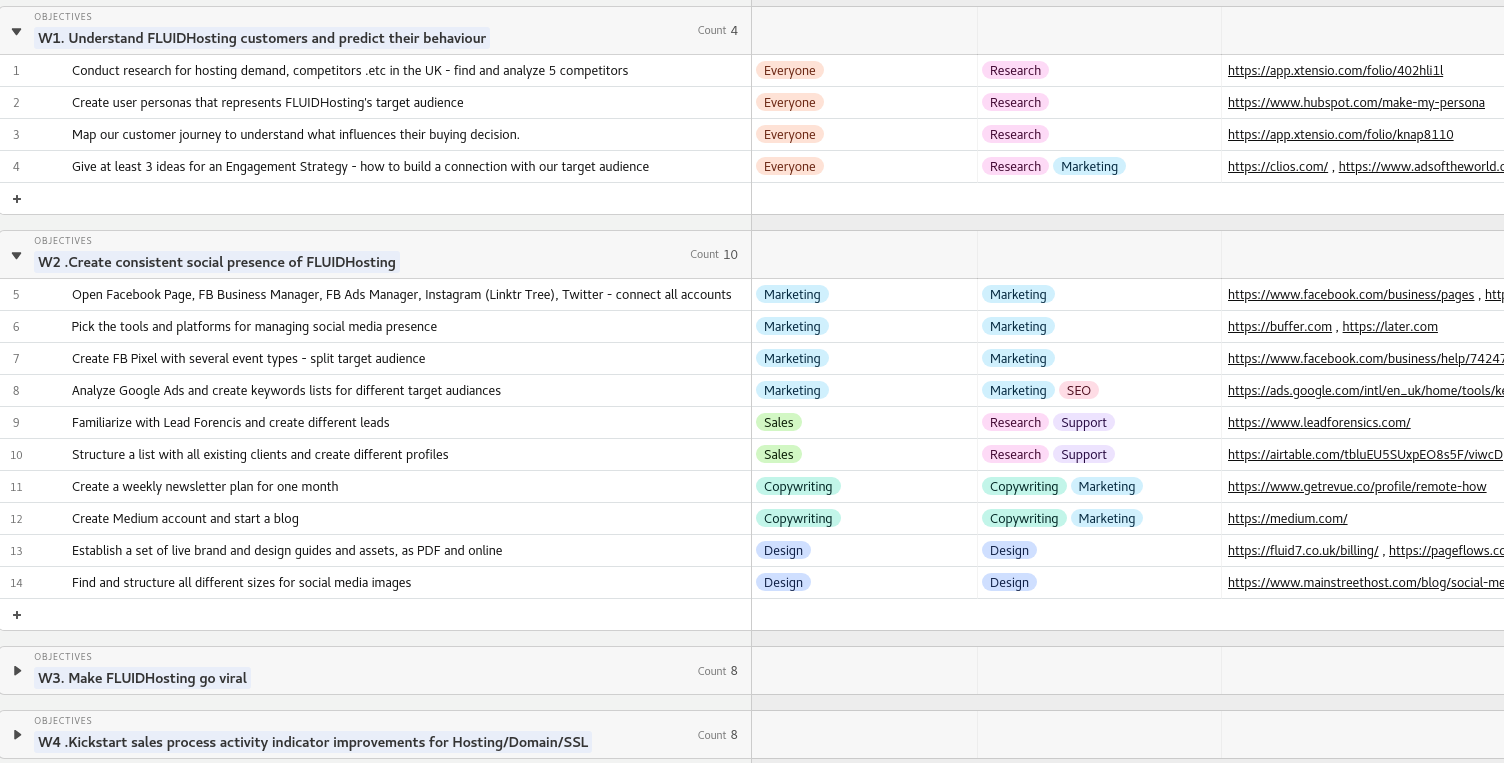The width and height of the screenshot is (1504, 763).
Task: Select the 'Analyze Google Ads' task cell
Action: click(286, 390)
